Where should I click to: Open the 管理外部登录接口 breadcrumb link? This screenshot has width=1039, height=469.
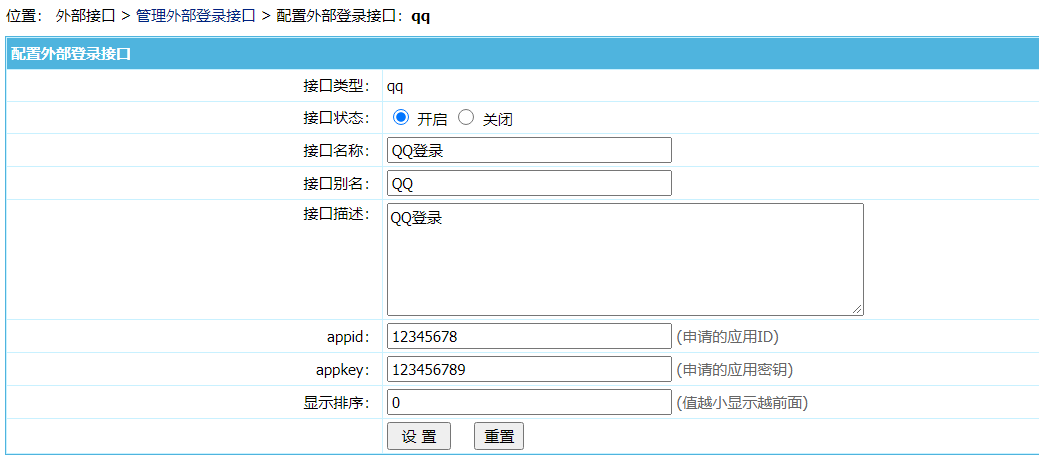tap(195, 16)
